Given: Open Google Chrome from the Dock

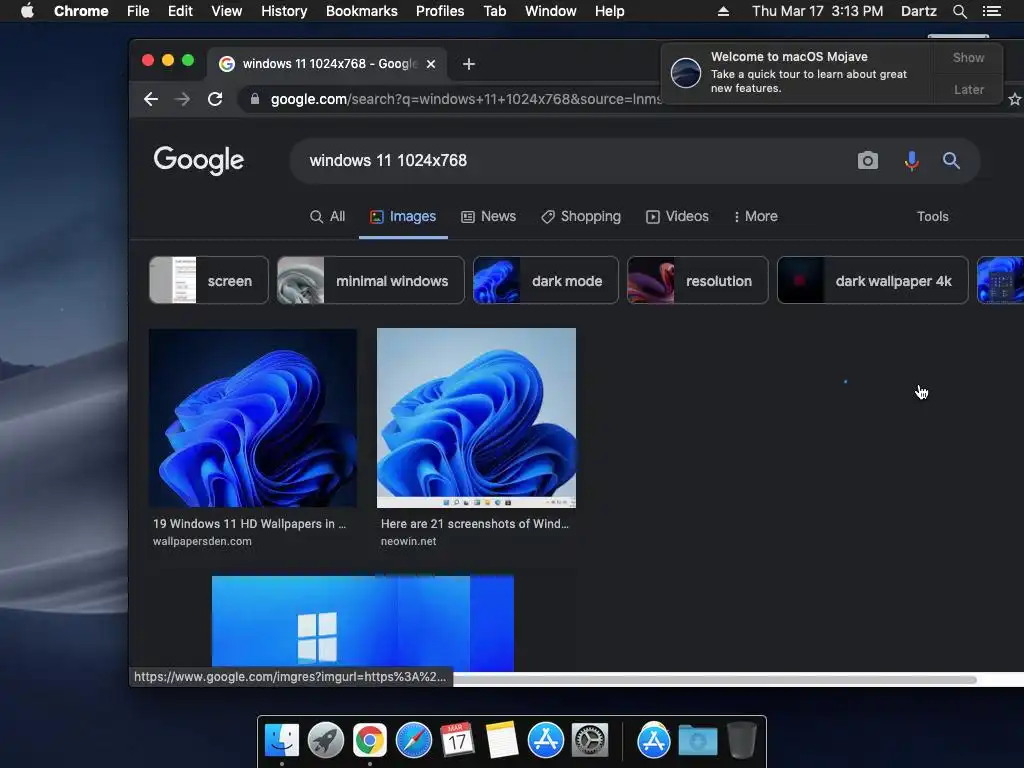Looking at the screenshot, I should pyautogui.click(x=370, y=740).
